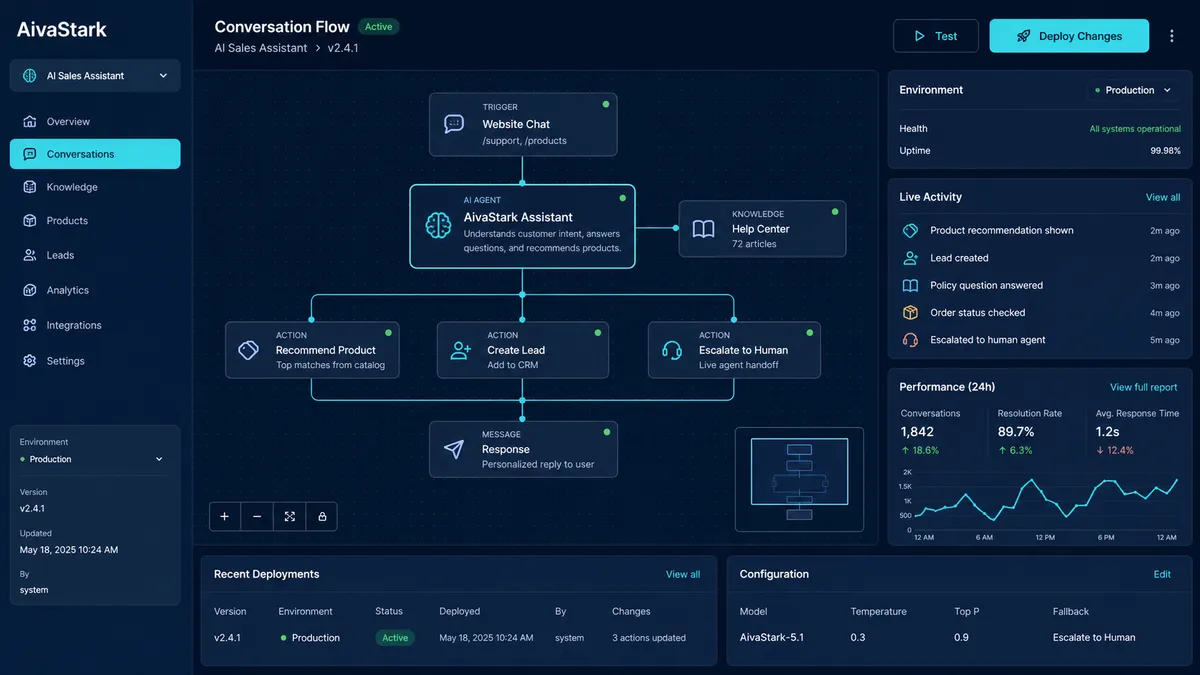
Task: Open the AI Sales Assistant dropdown
Action: [95, 76]
